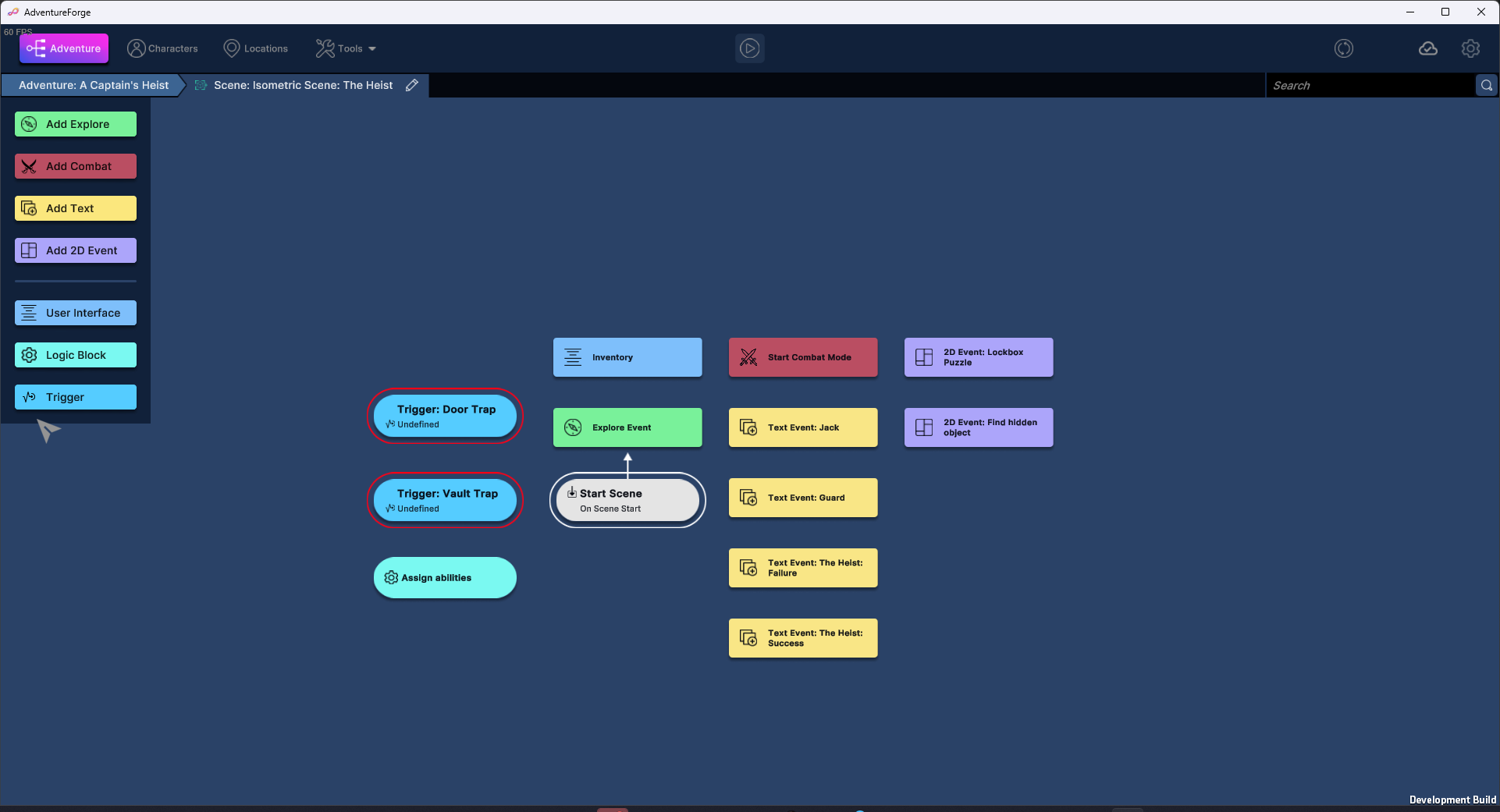
Task: Click the pencil icon to rename scene
Action: (412, 85)
